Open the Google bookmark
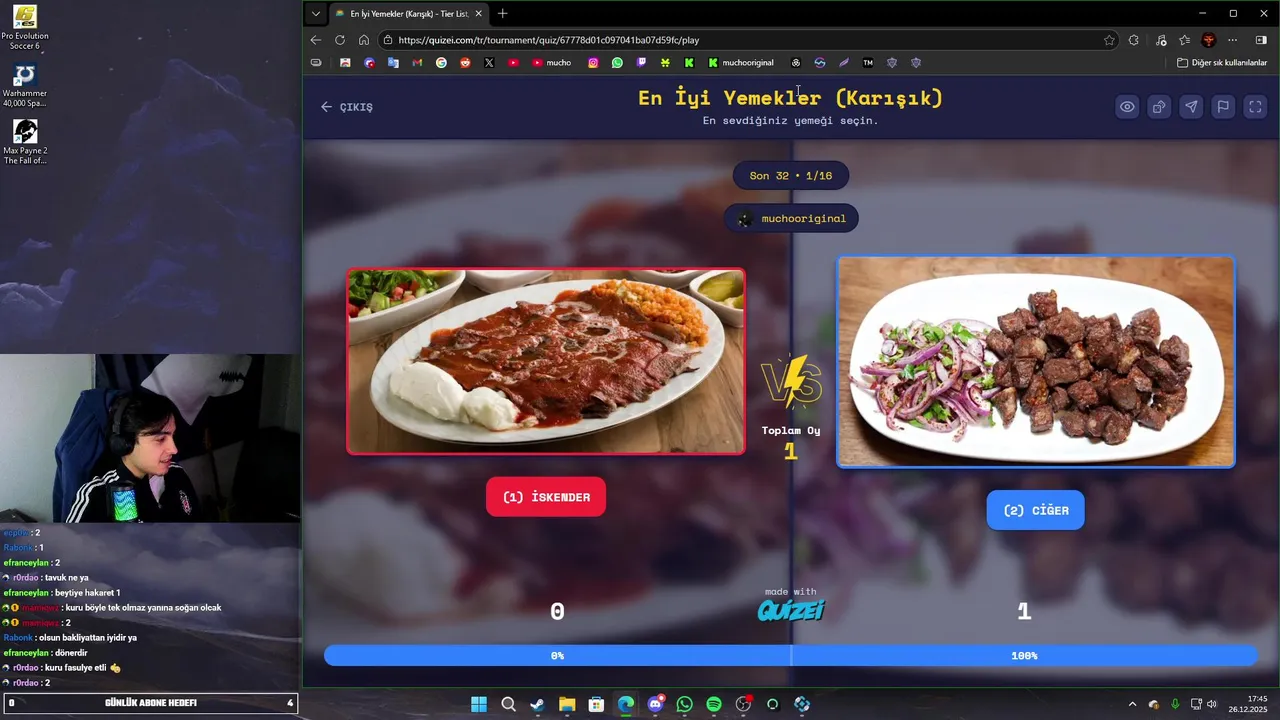This screenshot has height=720, width=1280. pyautogui.click(x=441, y=62)
